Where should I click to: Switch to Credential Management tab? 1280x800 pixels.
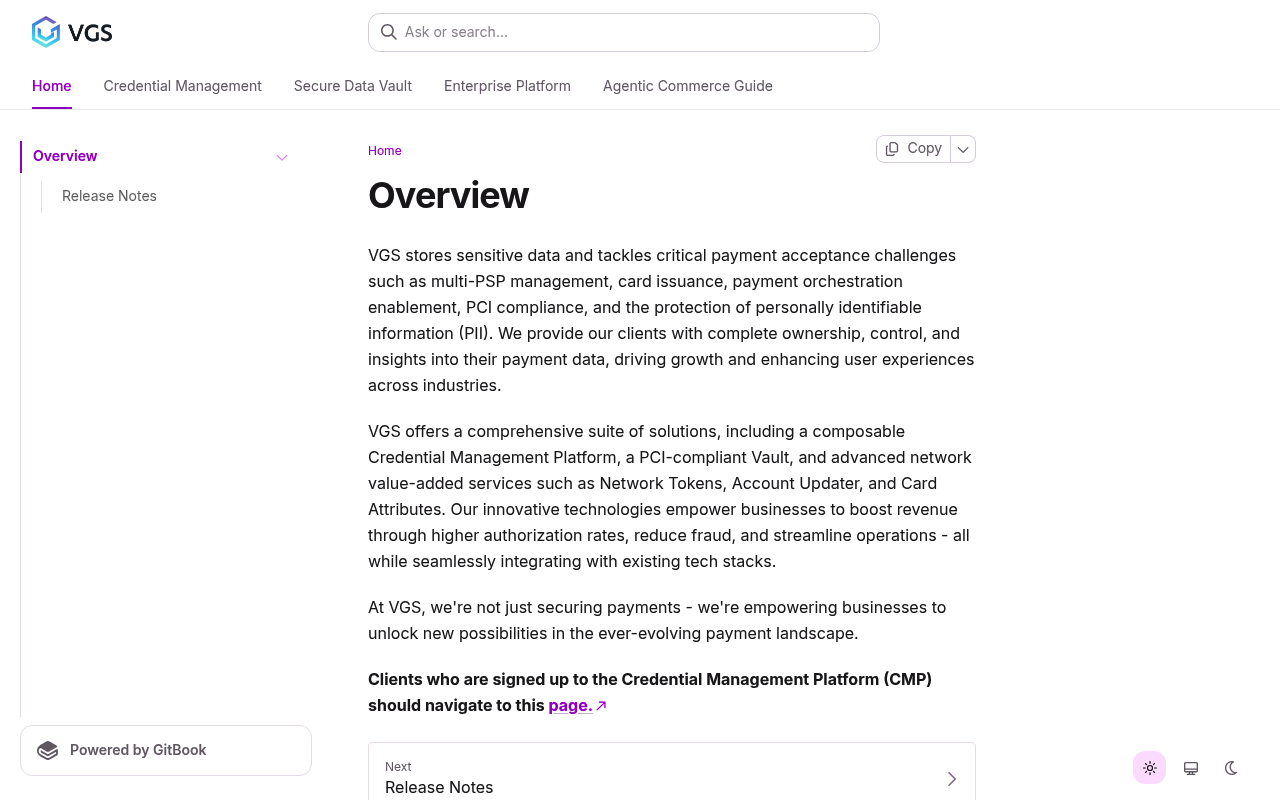click(183, 86)
